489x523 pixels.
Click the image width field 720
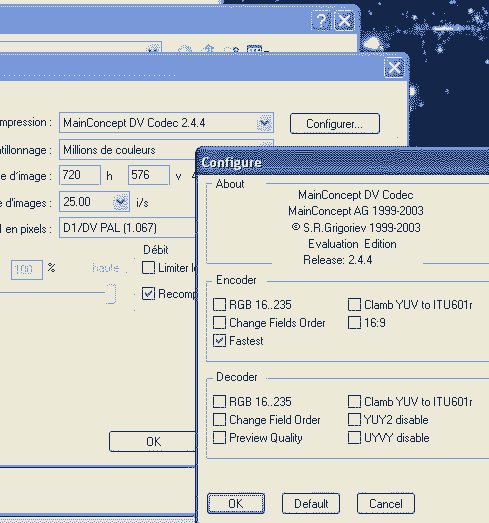(x=80, y=175)
